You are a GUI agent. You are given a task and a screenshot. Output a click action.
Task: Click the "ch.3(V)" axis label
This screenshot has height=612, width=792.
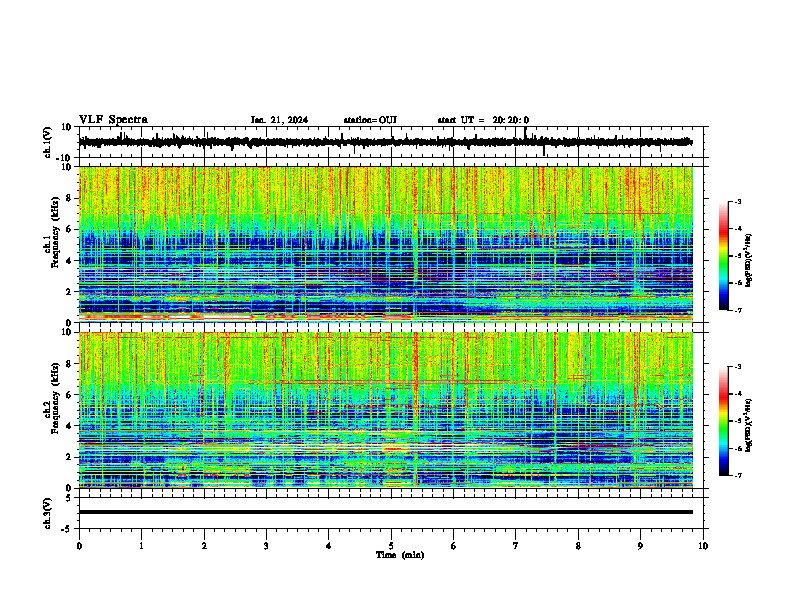pos(48,513)
